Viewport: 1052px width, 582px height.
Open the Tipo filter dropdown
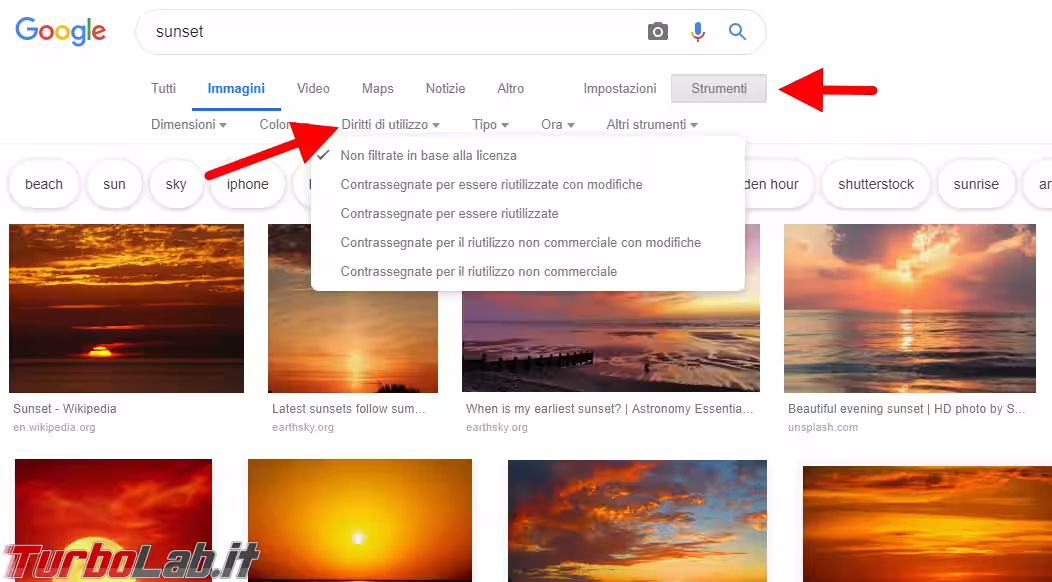click(x=490, y=125)
